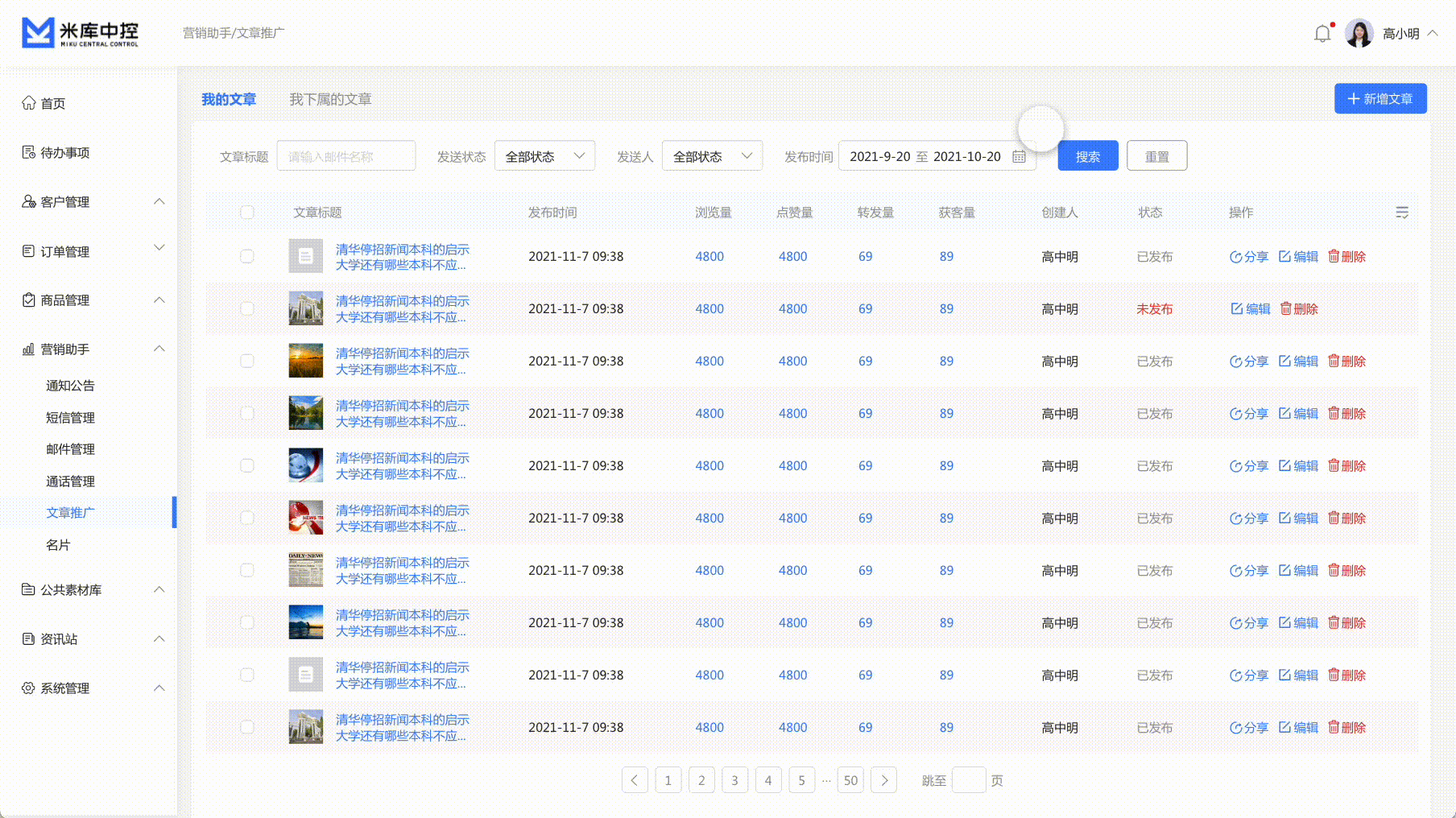Click the 重置 button
Viewport: 1456px width, 818px height.
click(x=1157, y=156)
